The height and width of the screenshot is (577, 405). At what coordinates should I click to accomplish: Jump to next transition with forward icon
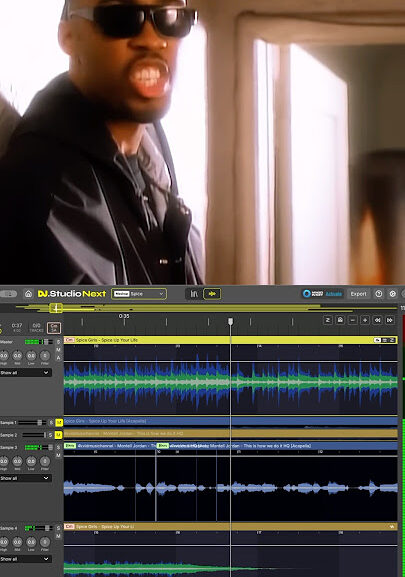click(390, 320)
